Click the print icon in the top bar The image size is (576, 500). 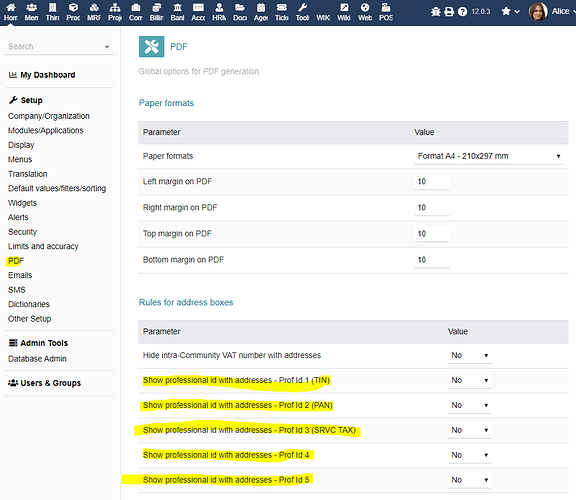tap(449, 12)
